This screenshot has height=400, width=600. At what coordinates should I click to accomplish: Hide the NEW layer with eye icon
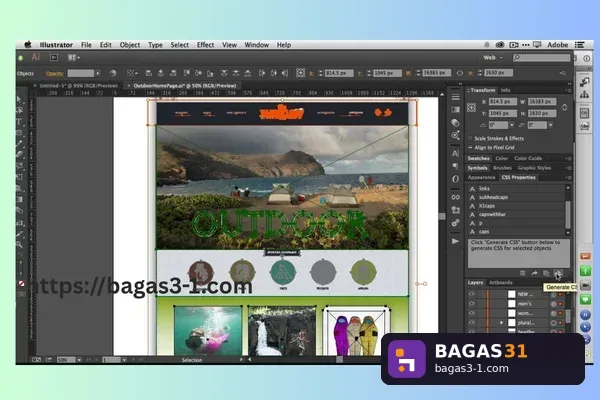click(471, 294)
